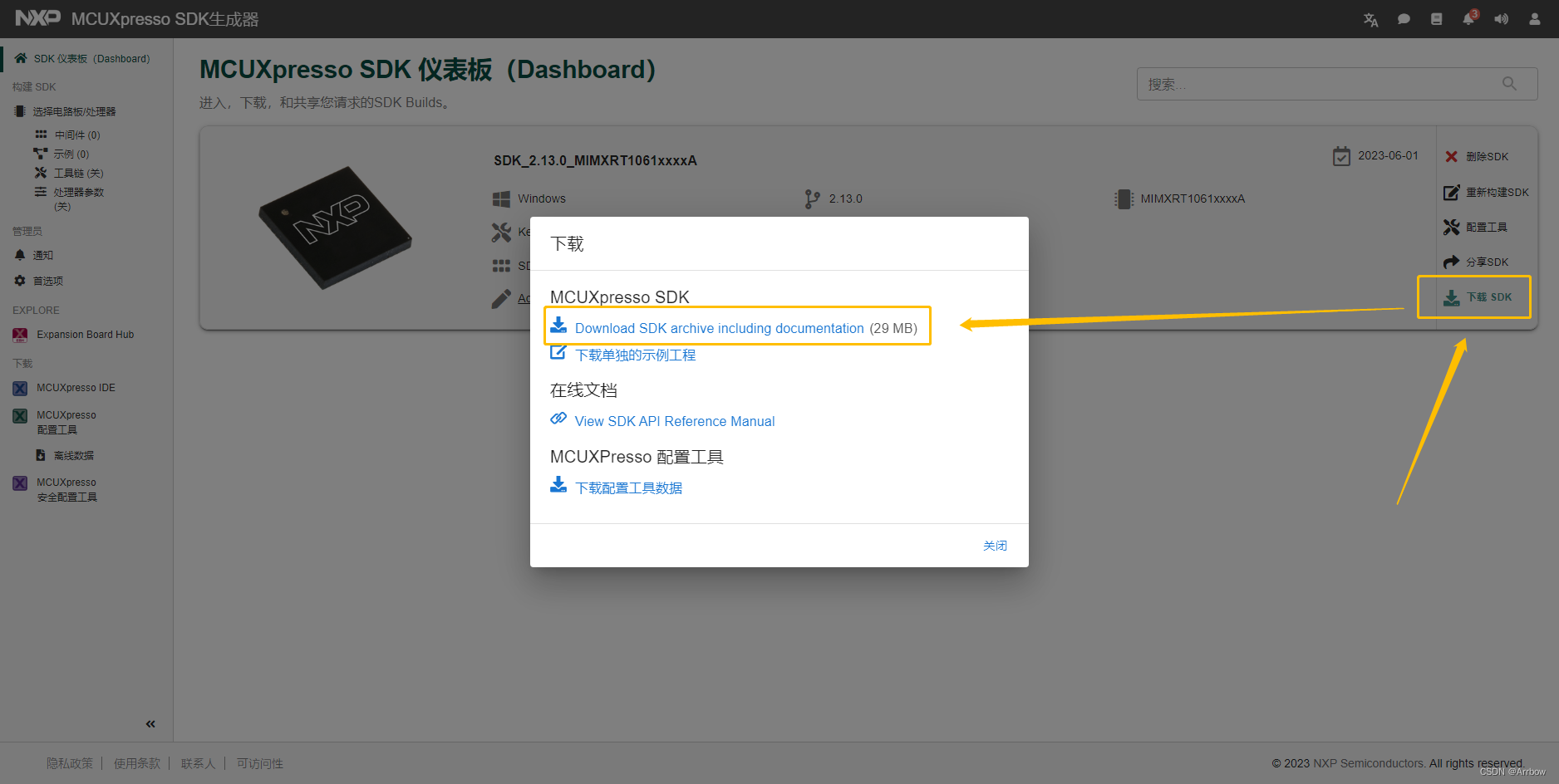Click the 2023-06-01 date label

coord(1388,155)
